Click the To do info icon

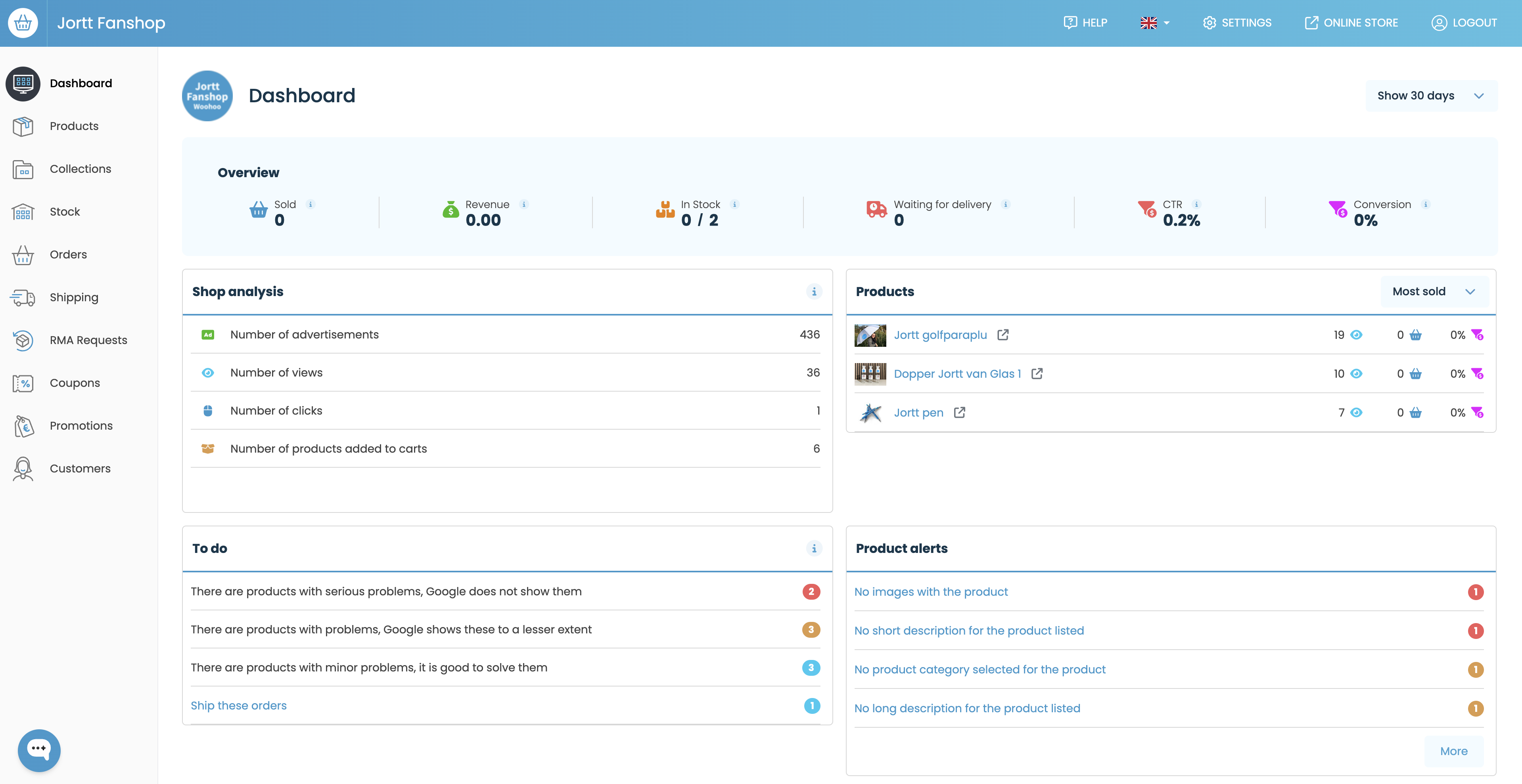tap(814, 549)
